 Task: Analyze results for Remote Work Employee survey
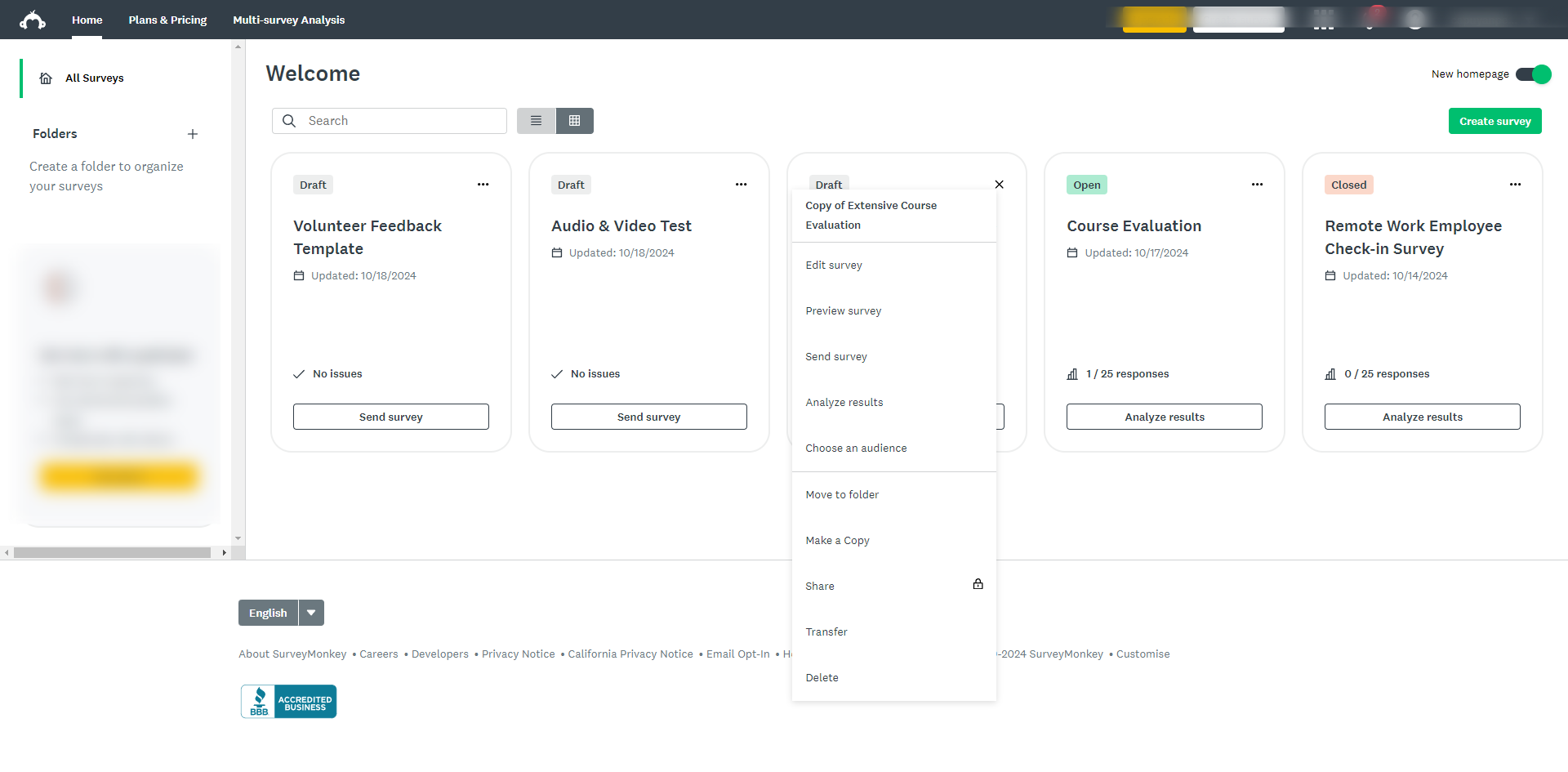point(1423,417)
